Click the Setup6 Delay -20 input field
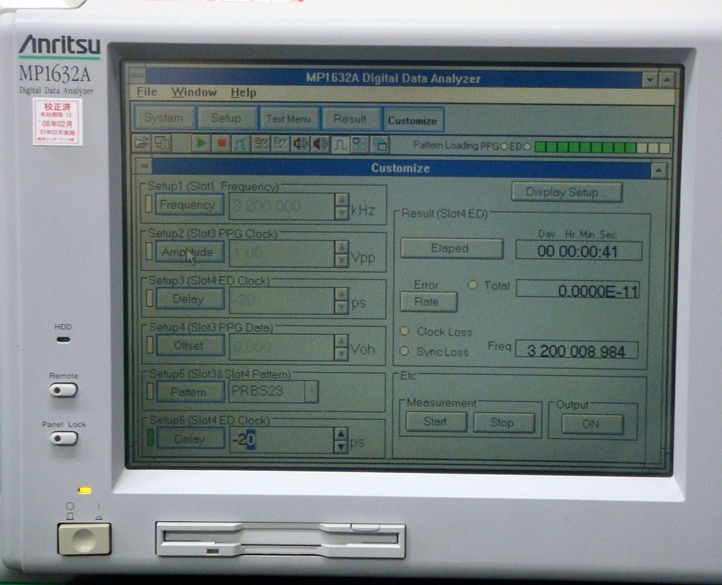Screen dimensions: 722x585 tap(282, 440)
